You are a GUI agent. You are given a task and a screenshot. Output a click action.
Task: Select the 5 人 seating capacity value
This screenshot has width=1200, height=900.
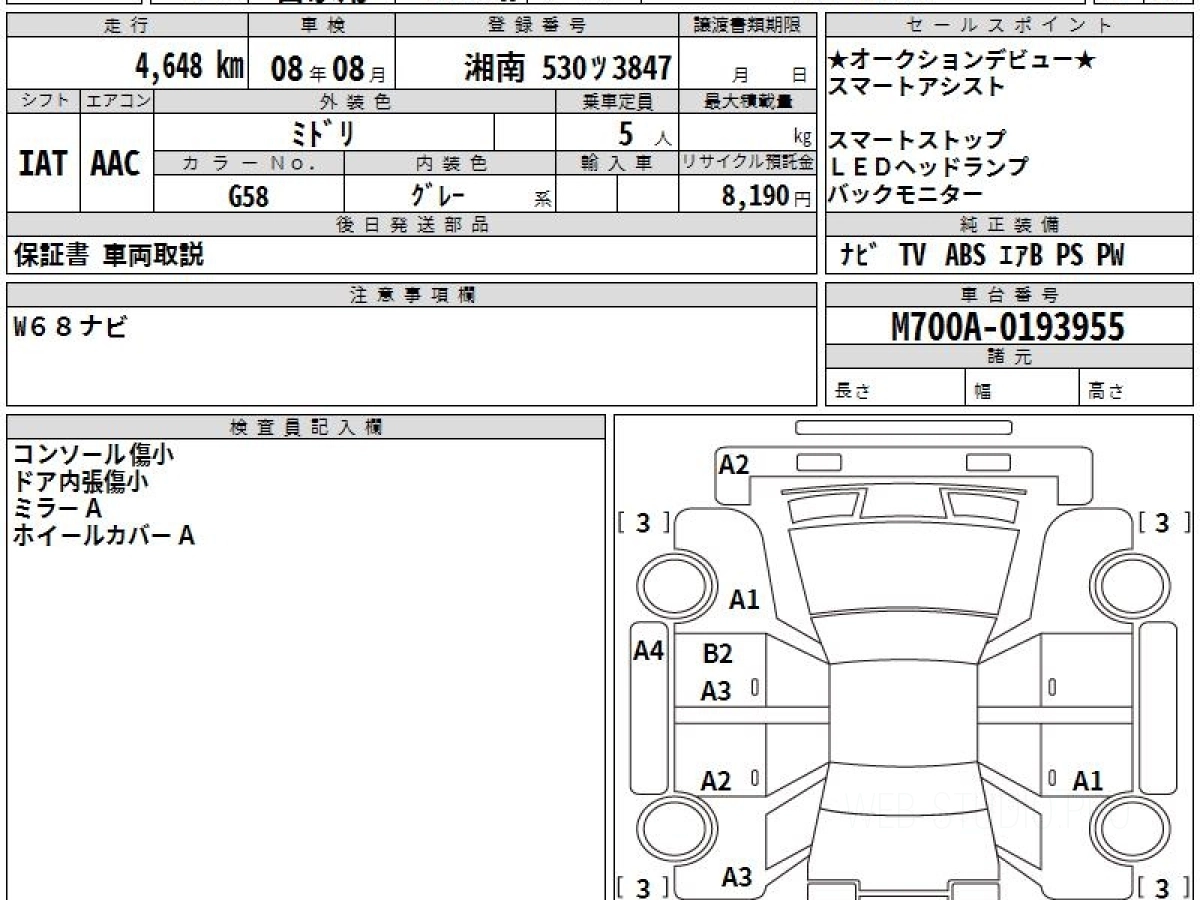point(644,134)
